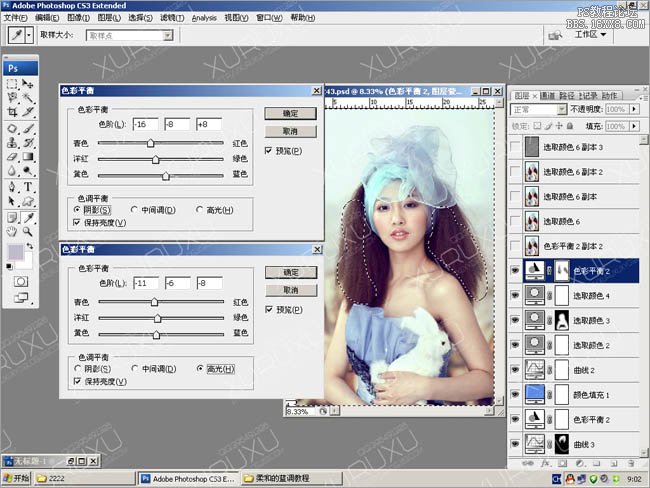The height and width of the screenshot is (488, 650).
Task: Click cyan-red slider handle in upper dialog
Action: point(150,143)
